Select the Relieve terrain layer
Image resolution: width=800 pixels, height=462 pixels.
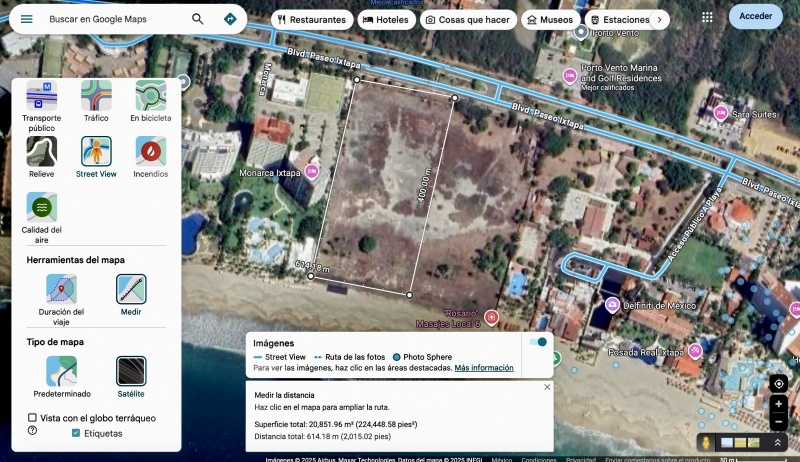[41, 151]
